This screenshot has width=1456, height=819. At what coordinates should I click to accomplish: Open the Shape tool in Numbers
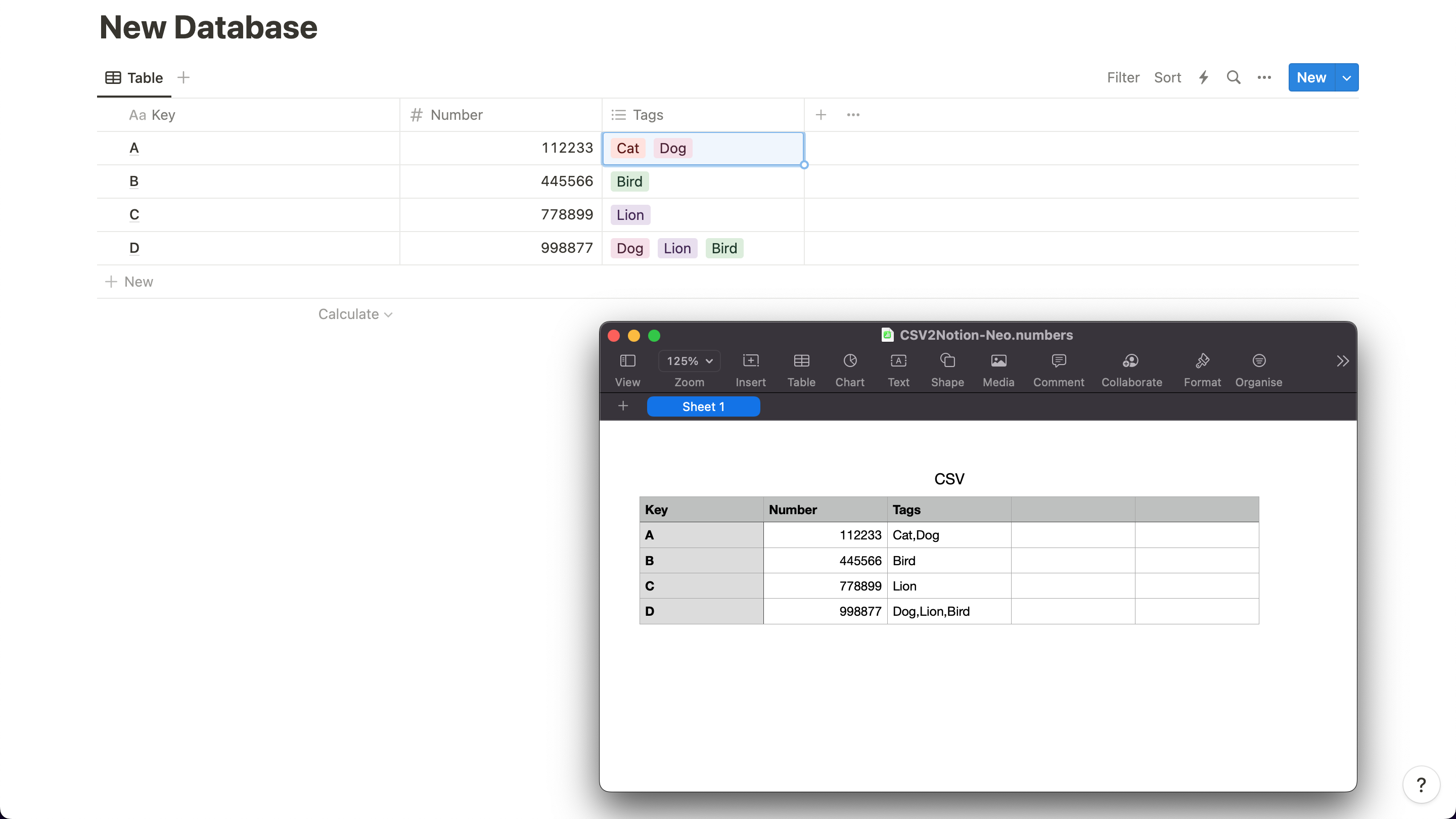[947, 362]
